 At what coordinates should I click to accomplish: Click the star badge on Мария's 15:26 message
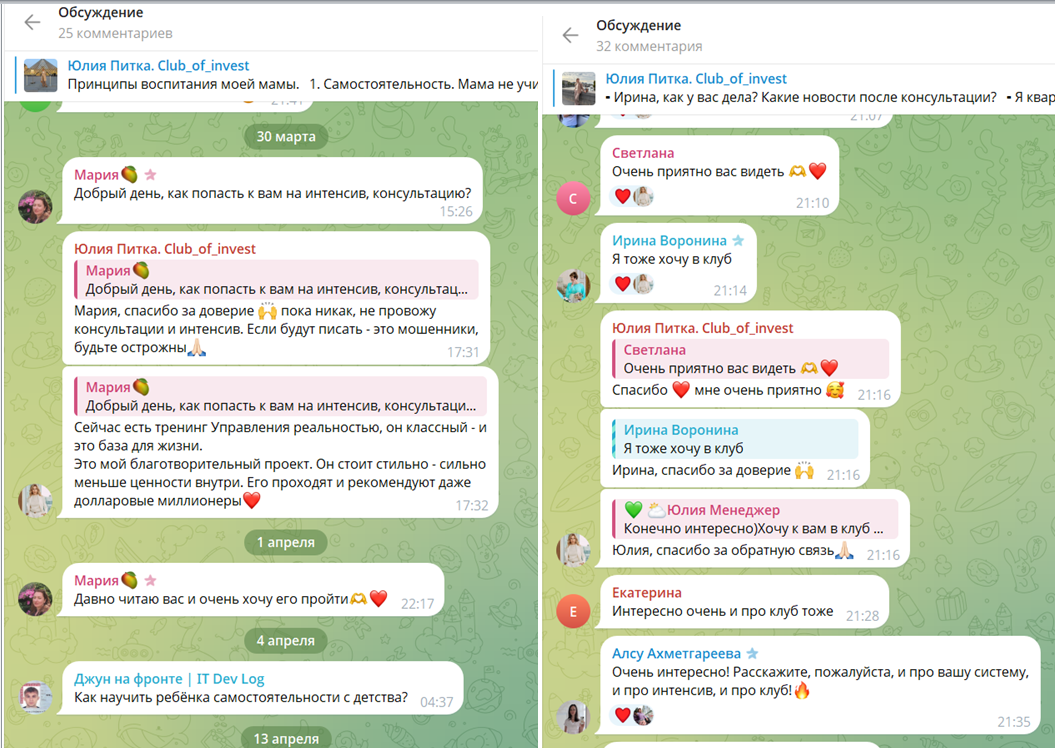click(151, 174)
